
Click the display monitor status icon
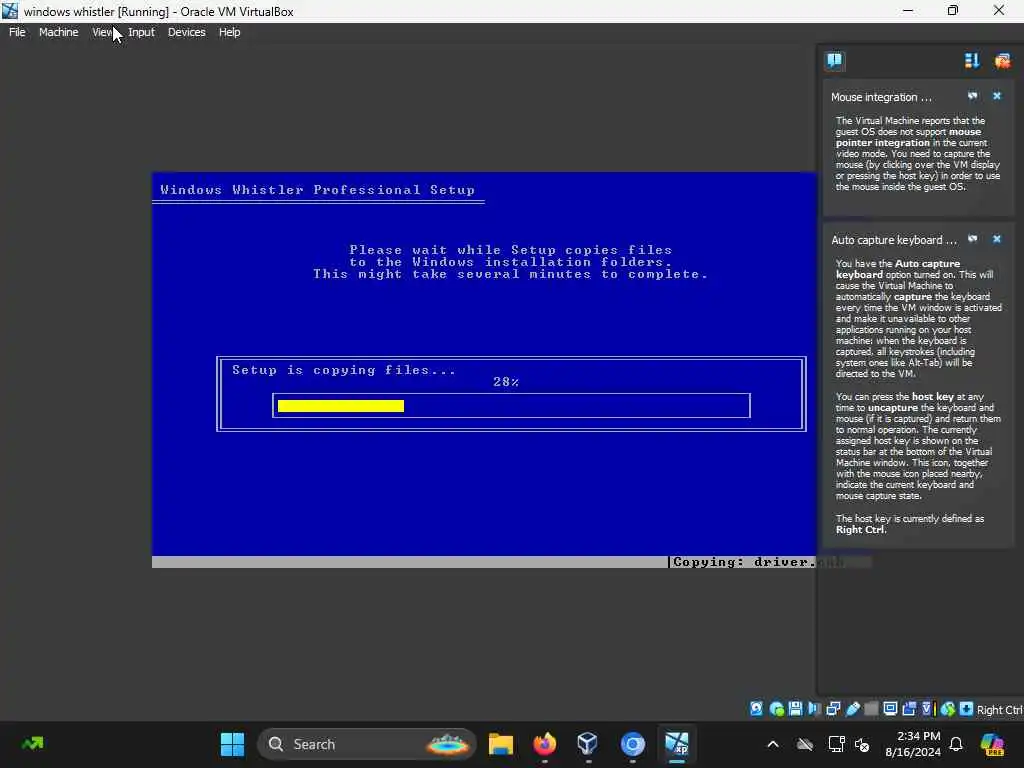point(890,709)
